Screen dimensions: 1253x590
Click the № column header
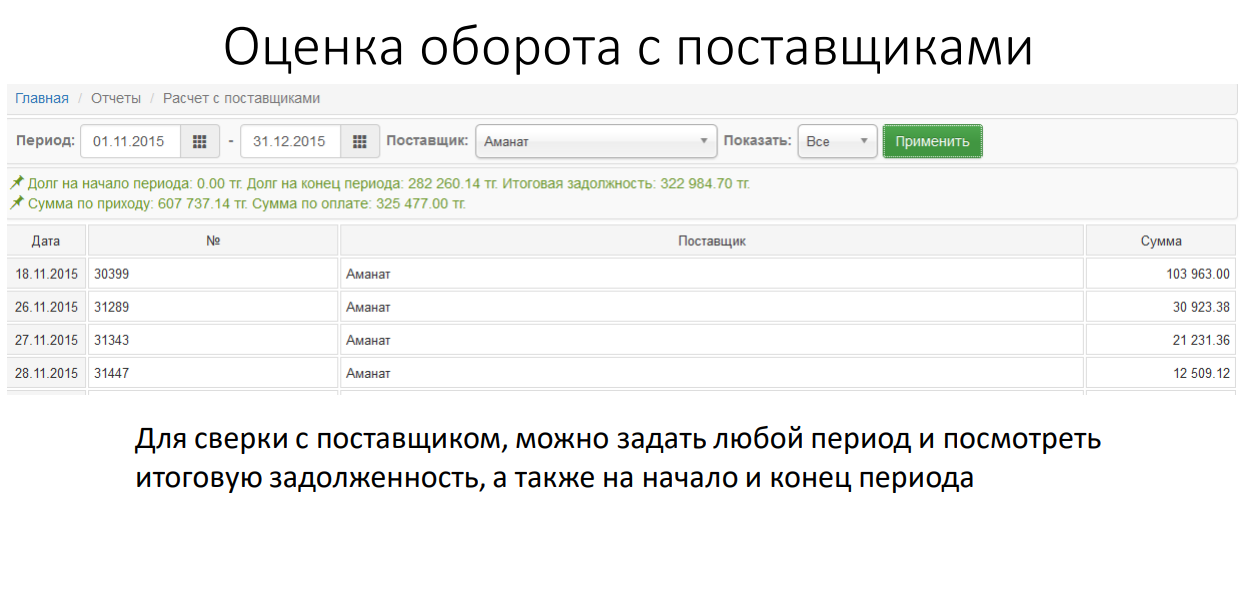click(213, 241)
